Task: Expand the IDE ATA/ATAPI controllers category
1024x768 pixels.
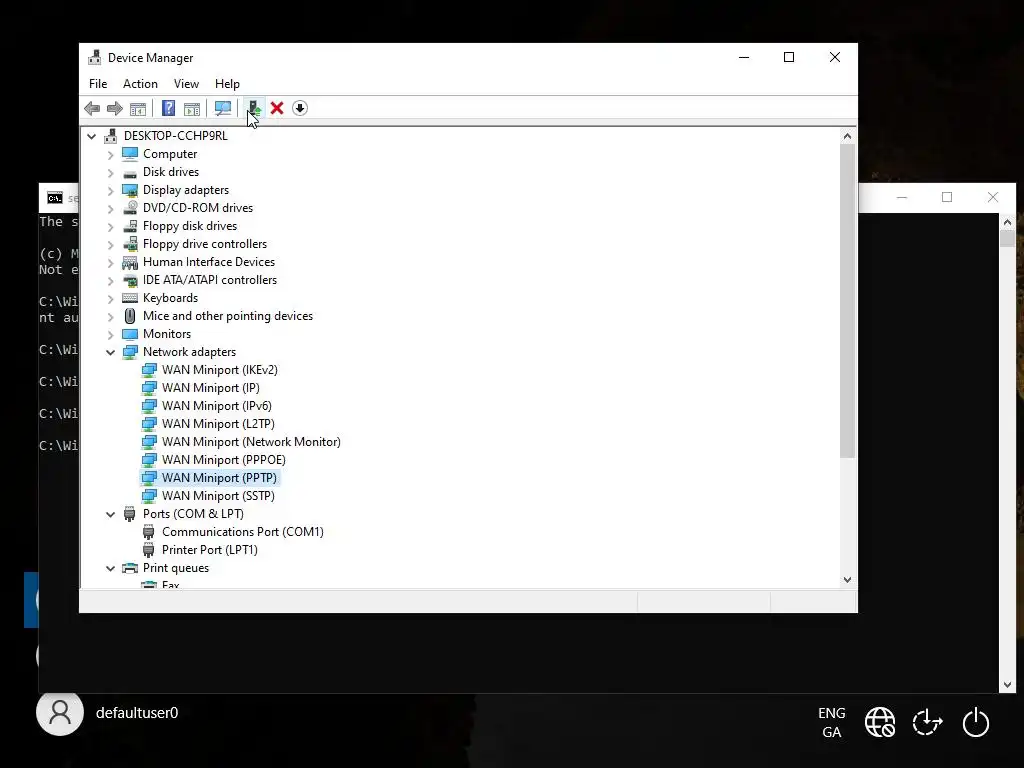Action: (110, 281)
